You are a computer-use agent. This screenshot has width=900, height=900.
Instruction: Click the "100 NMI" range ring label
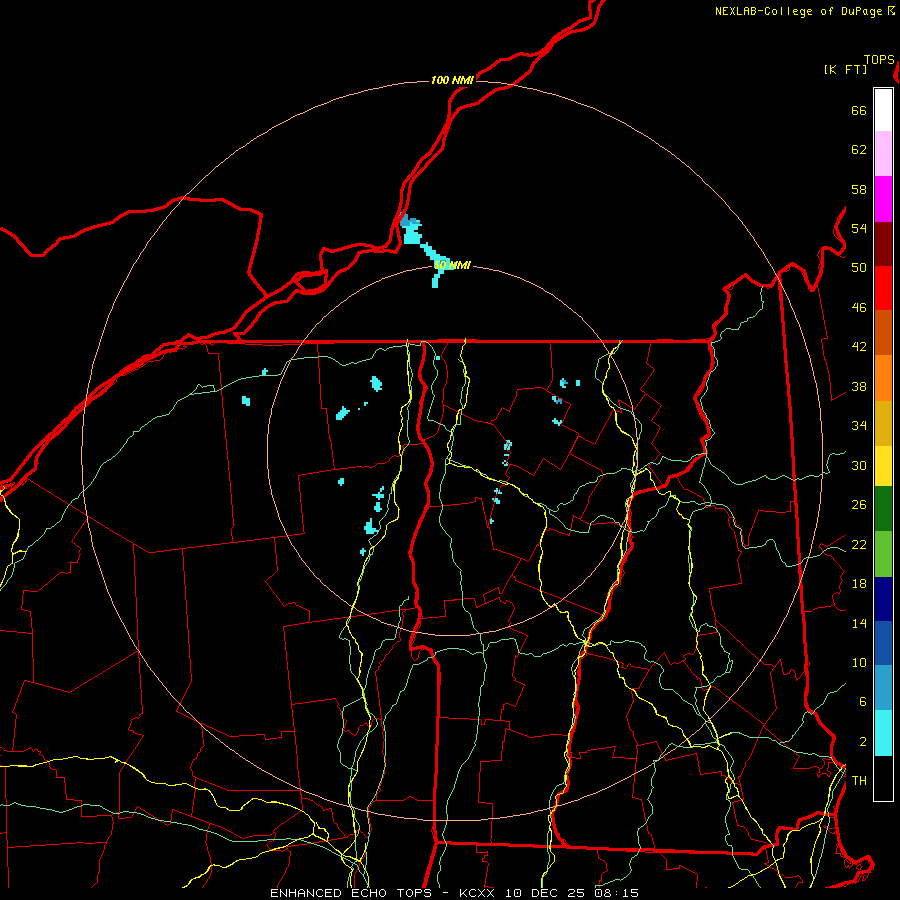click(x=452, y=80)
